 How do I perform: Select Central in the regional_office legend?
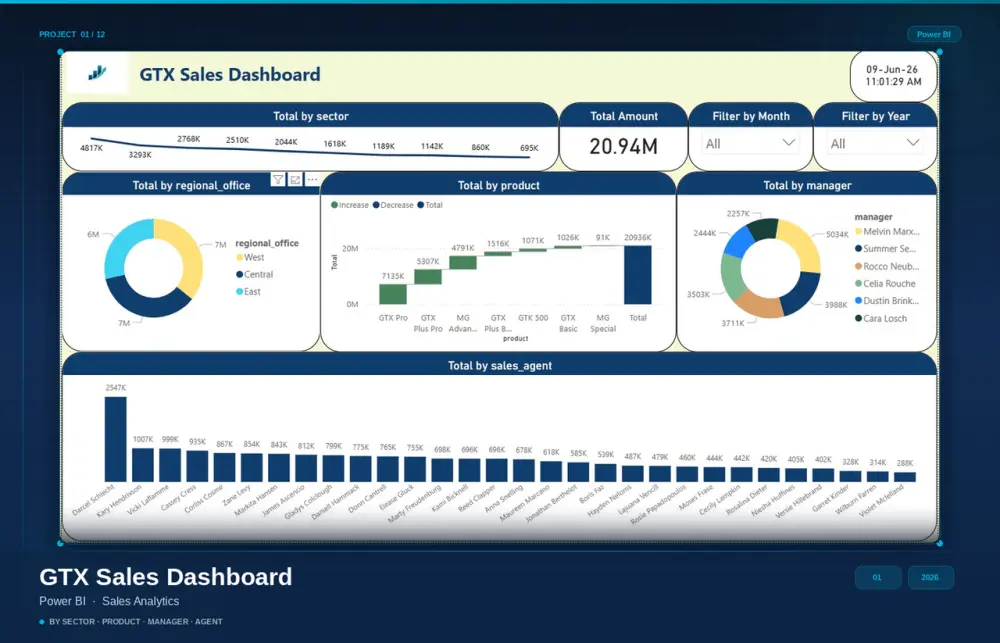click(x=254, y=274)
